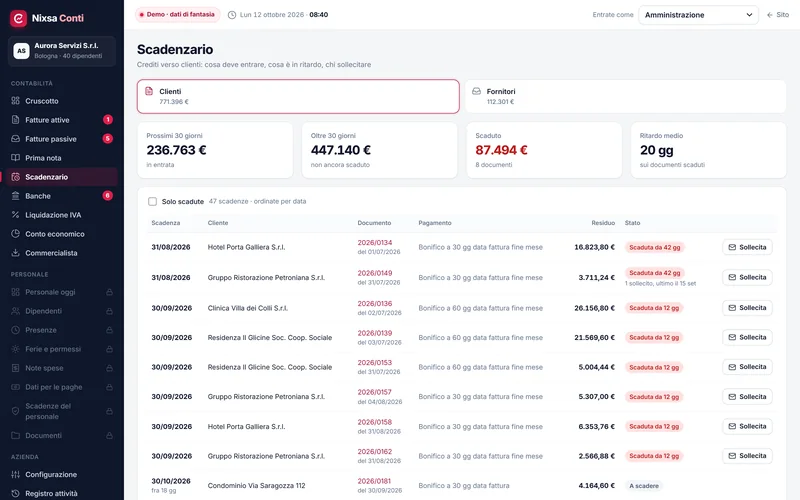800x500 pixels.
Task: Click the Prima nota book icon
Action: (x=16, y=158)
